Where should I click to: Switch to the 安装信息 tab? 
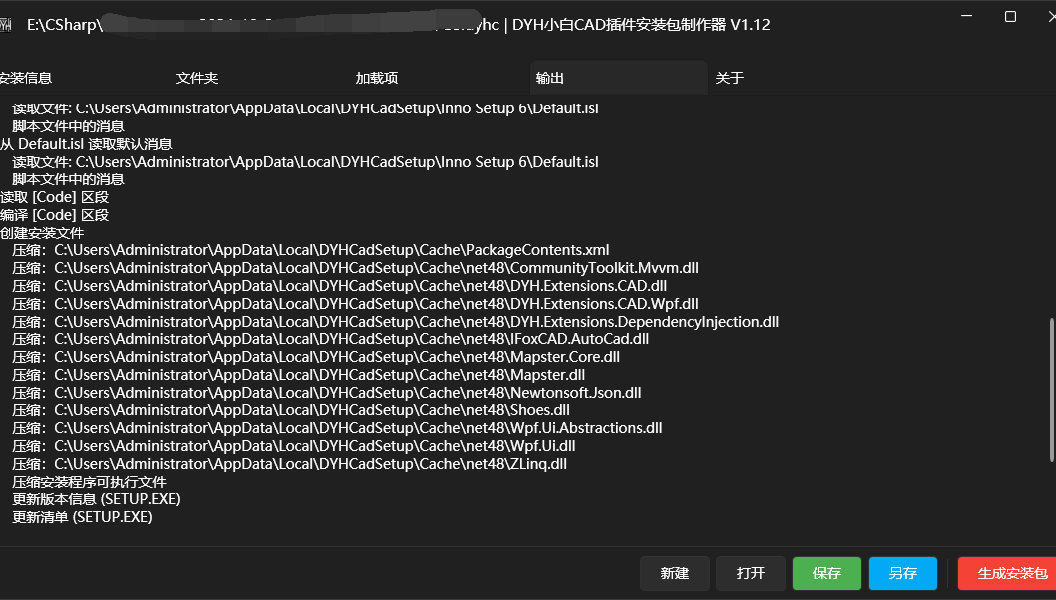[25, 78]
